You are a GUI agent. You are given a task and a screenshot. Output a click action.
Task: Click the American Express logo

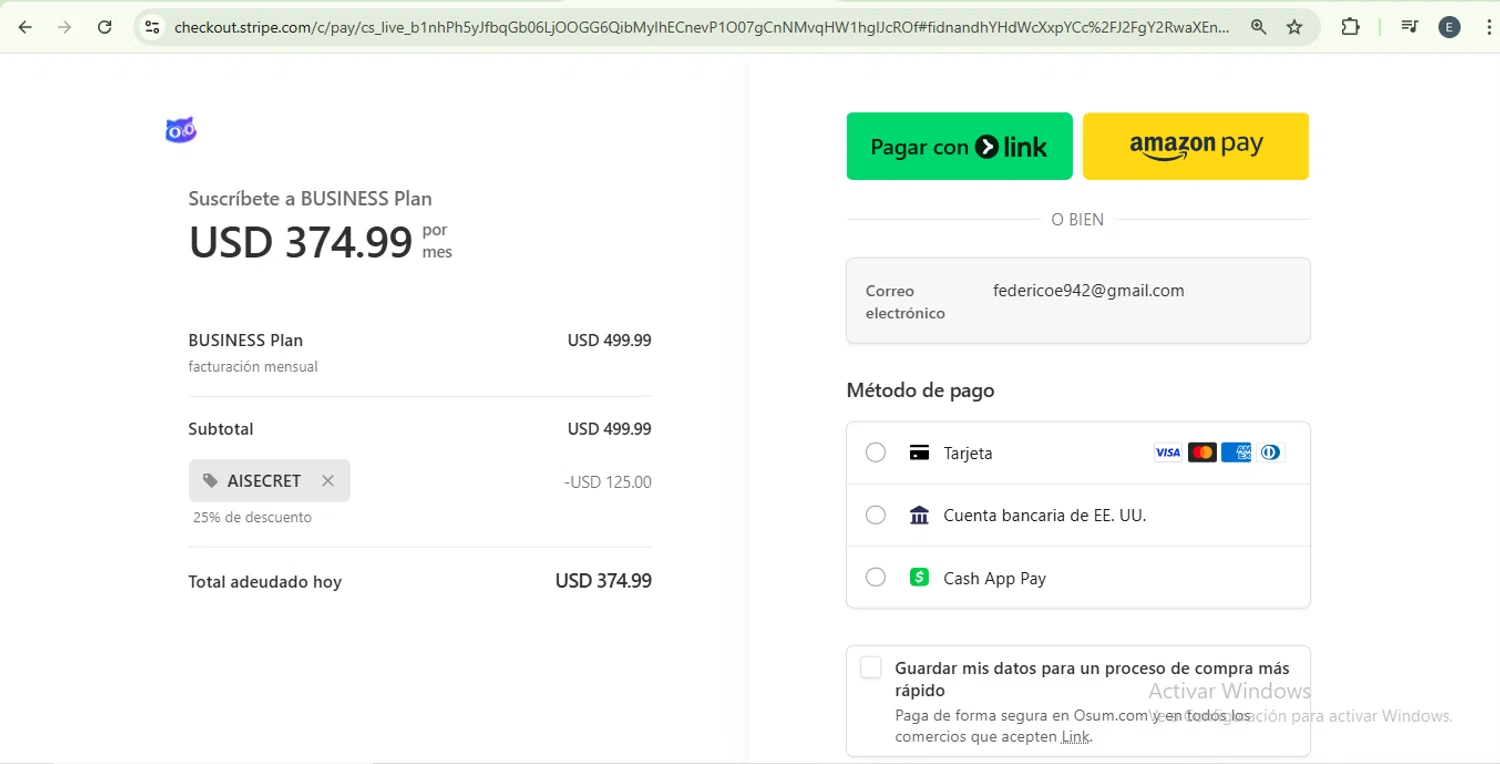click(1236, 453)
